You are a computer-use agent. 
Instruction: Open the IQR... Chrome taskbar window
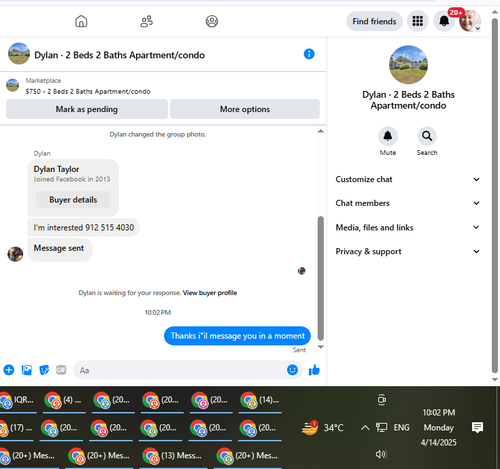tap(18, 400)
